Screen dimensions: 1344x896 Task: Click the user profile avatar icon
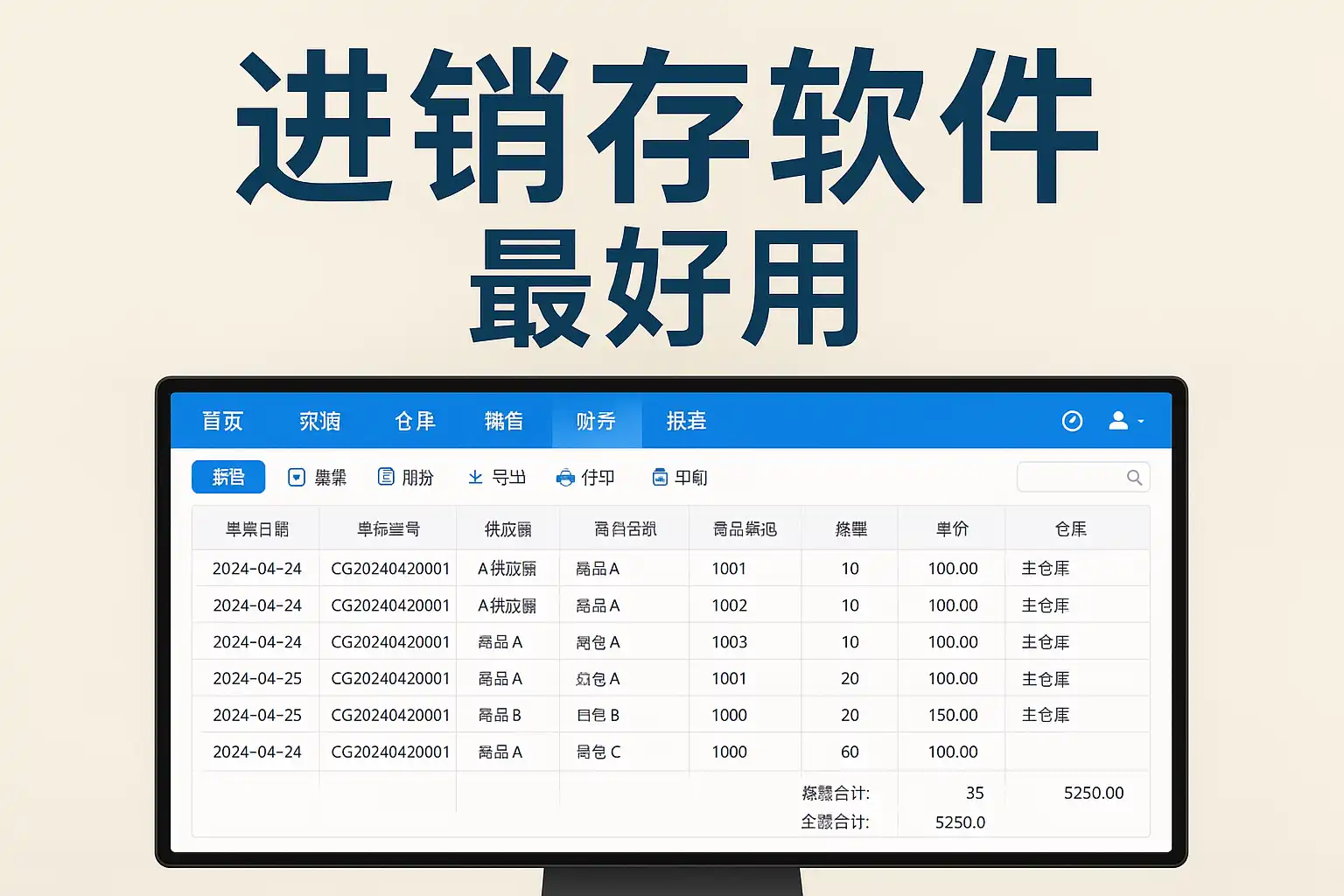(1118, 421)
